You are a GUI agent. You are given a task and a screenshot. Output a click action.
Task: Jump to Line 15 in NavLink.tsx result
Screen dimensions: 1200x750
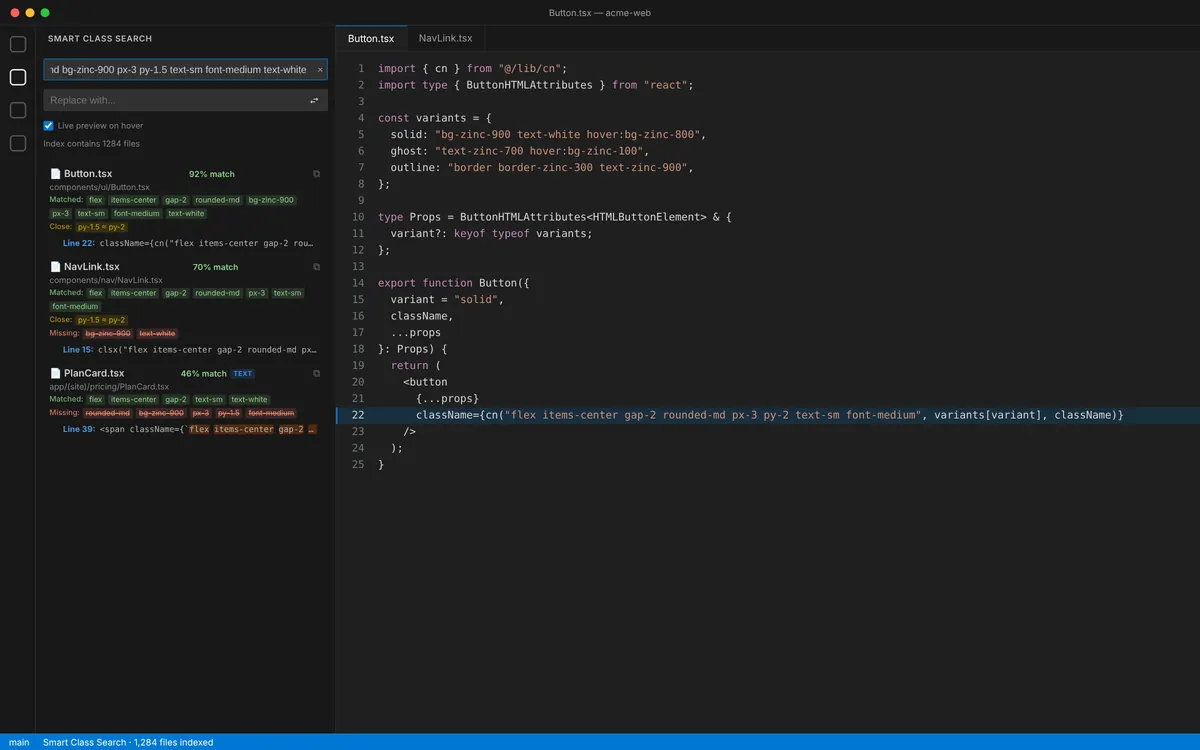[x=189, y=350]
